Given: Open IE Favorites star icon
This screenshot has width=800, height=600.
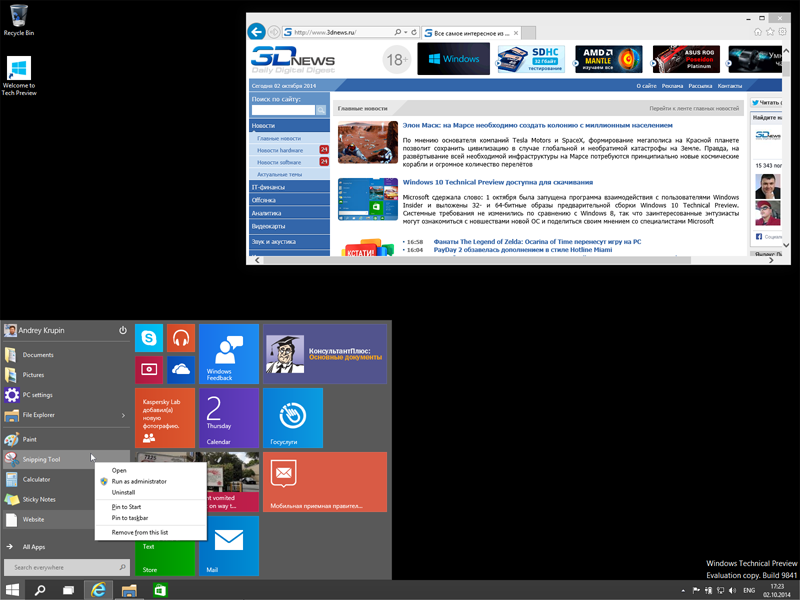Looking at the screenshot, I should click(770, 32).
